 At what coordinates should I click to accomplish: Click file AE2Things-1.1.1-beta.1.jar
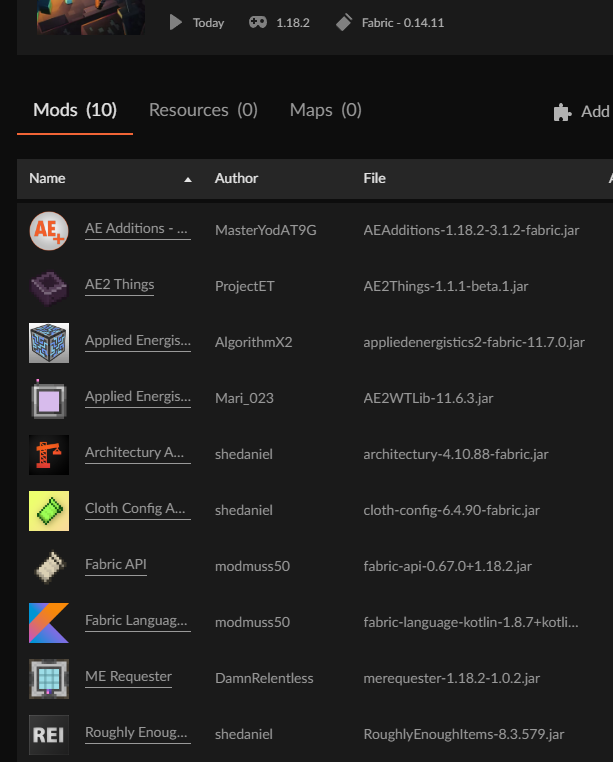pos(446,286)
